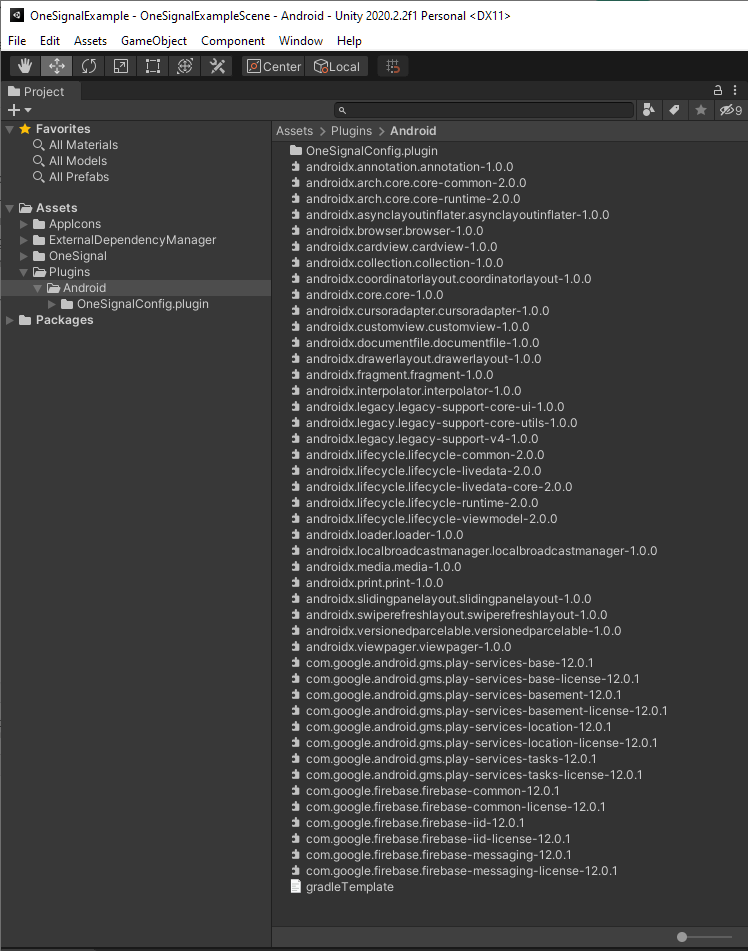Expand the OneSignal folder arrow
Viewport: 748px width, 951px height.
click(x=24, y=256)
